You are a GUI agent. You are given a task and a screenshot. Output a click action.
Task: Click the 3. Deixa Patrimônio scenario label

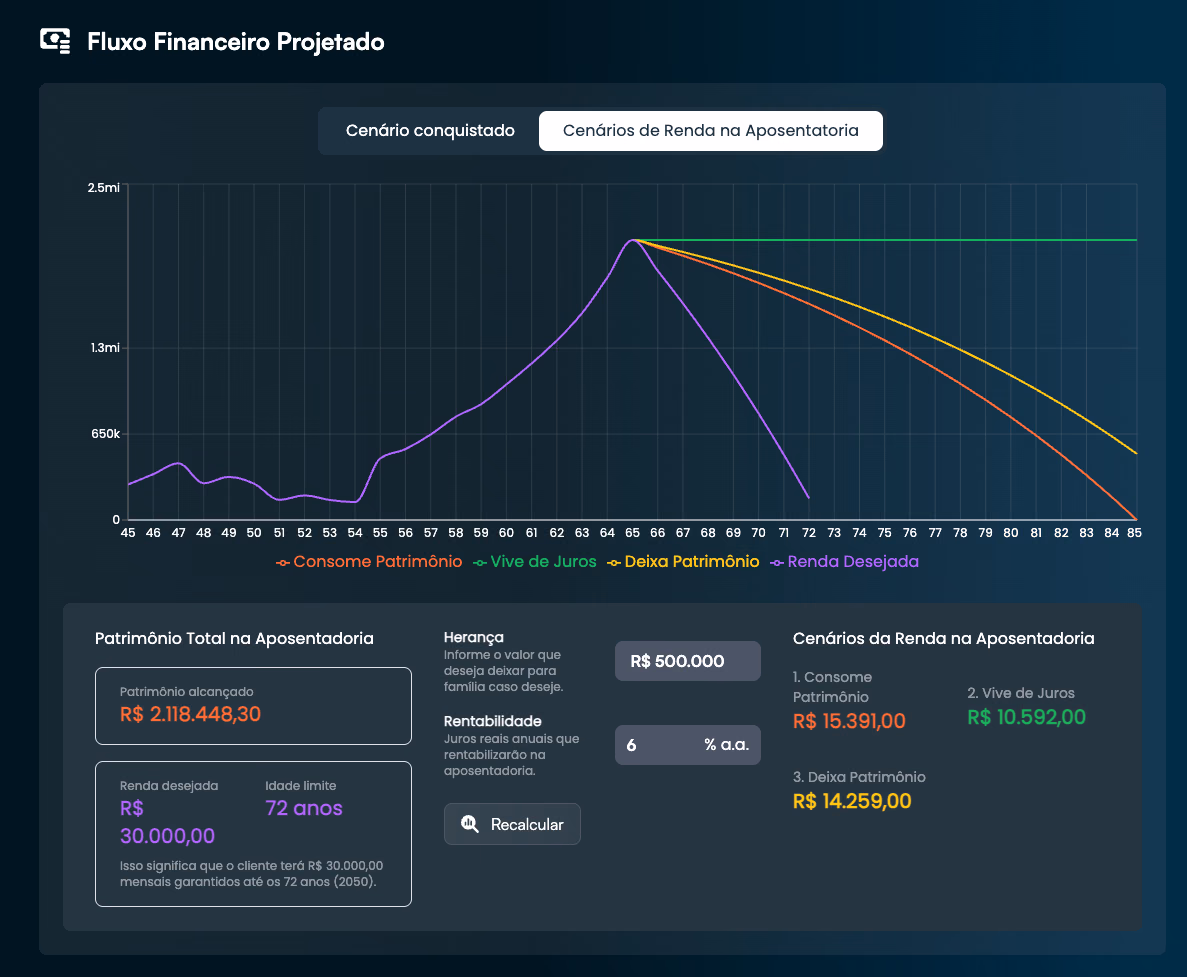coord(859,777)
